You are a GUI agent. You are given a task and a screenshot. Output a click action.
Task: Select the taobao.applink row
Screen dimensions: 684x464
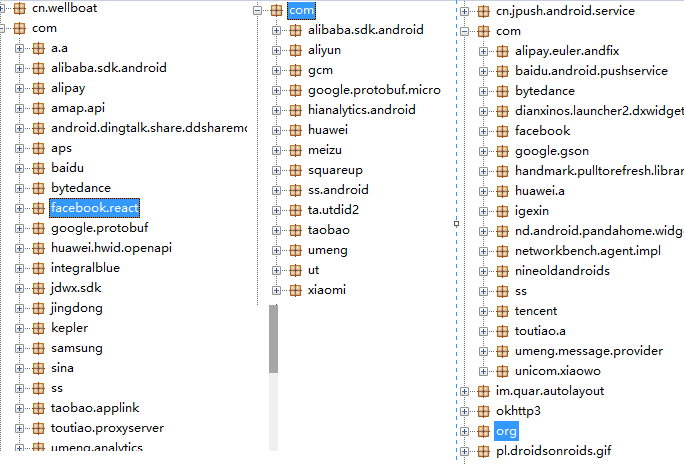(95, 408)
